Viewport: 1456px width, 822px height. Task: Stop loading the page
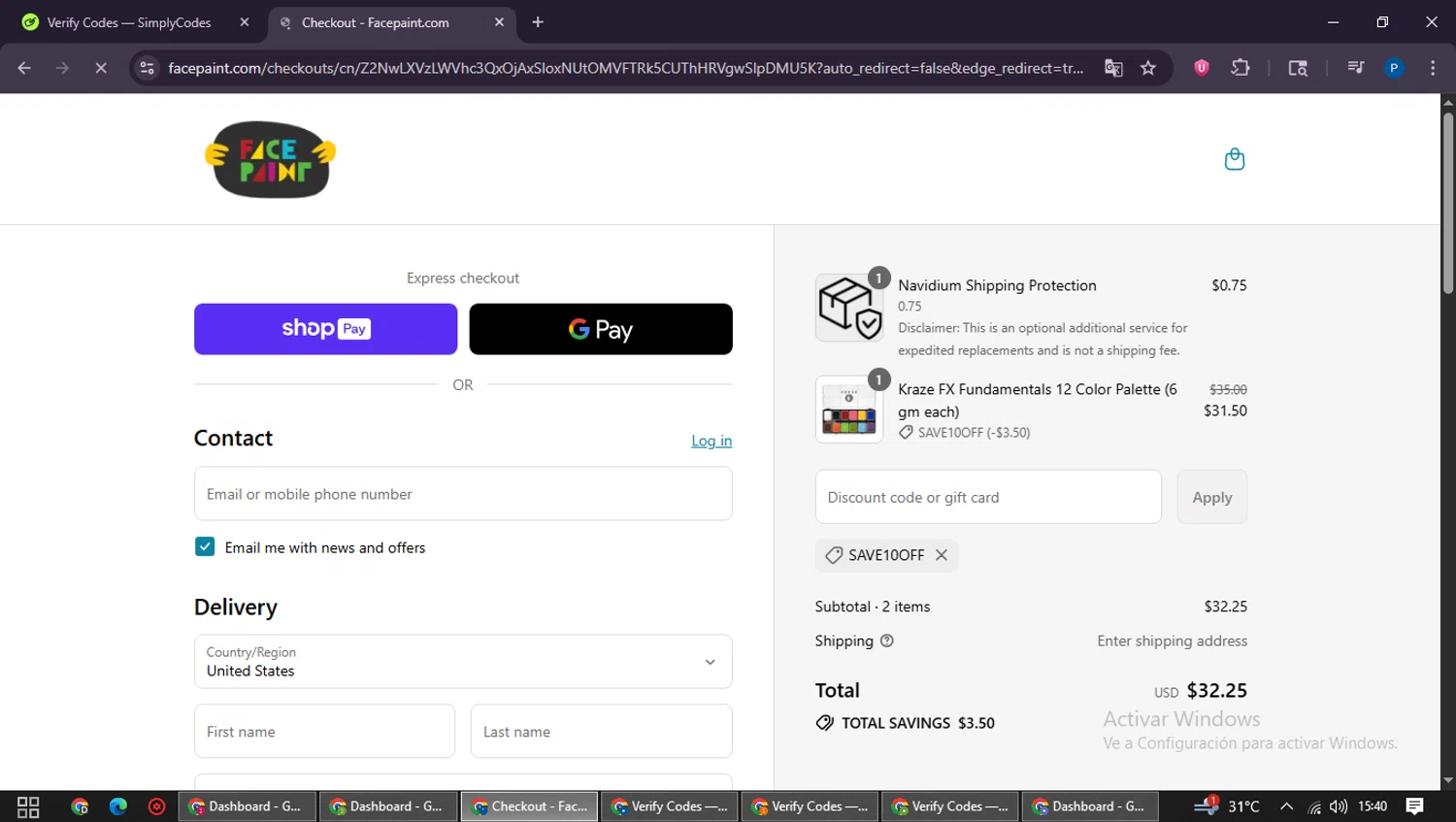(x=100, y=68)
